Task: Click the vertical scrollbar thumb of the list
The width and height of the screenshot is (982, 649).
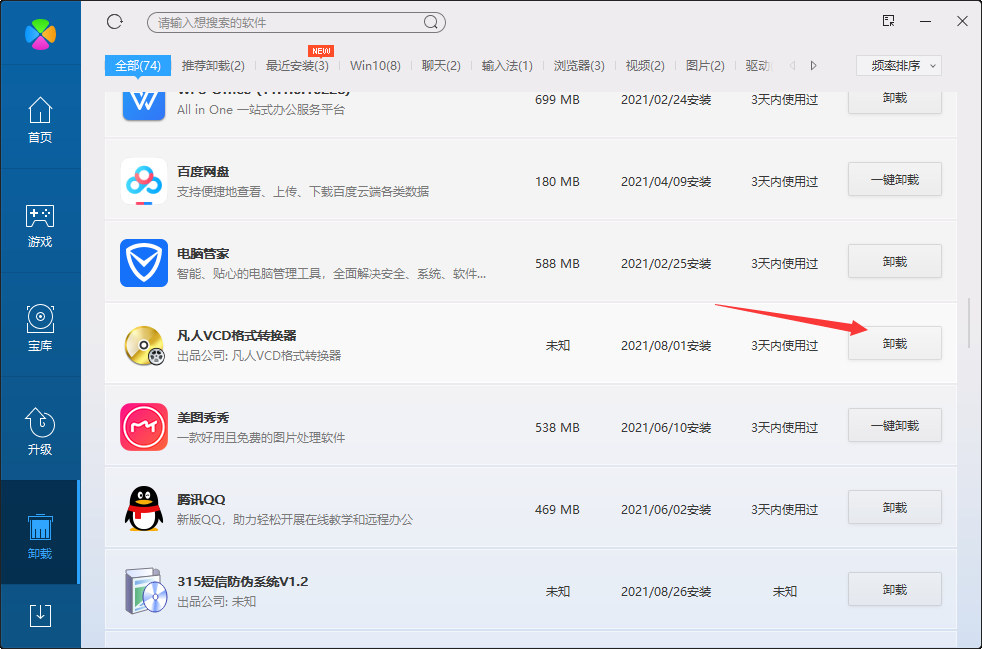Action: pyautogui.click(x=970, y=323)
